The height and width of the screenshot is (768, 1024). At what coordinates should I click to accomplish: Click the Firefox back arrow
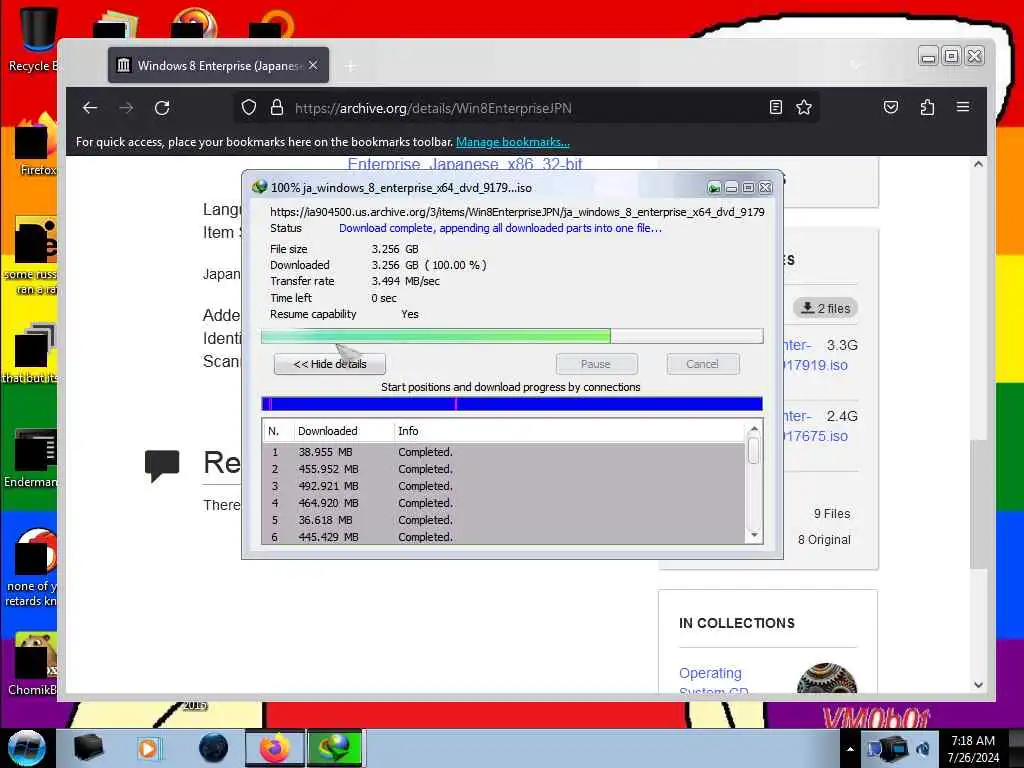[x=90, y=108]
